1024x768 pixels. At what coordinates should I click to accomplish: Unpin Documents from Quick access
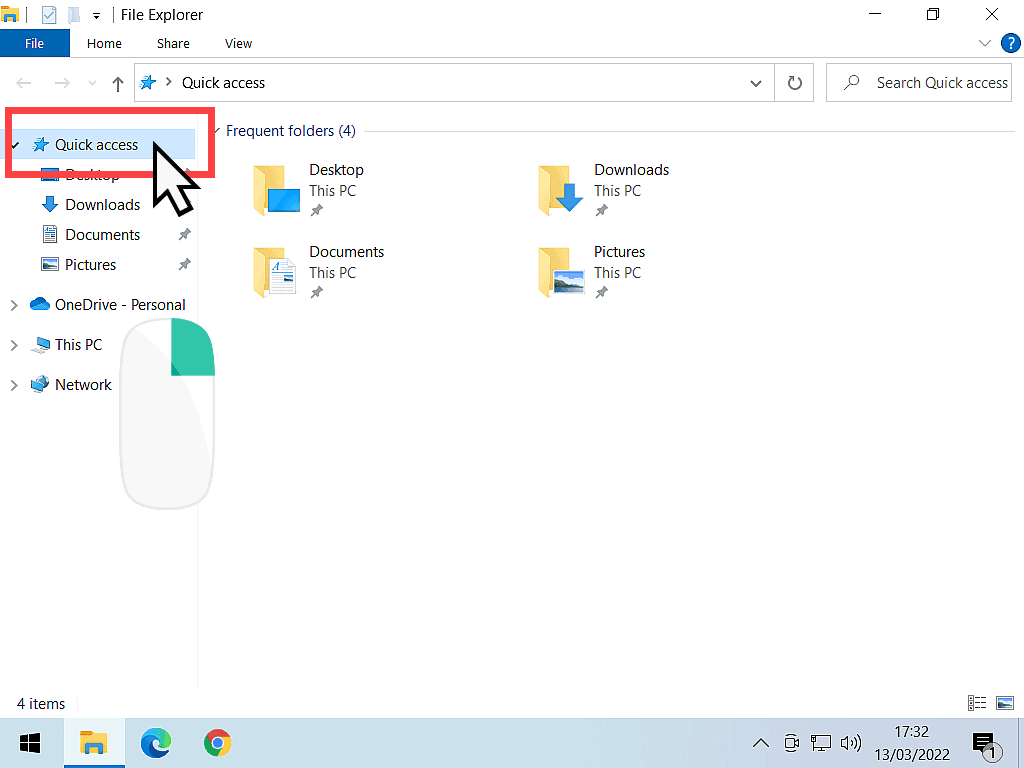(x=184, y=234)
